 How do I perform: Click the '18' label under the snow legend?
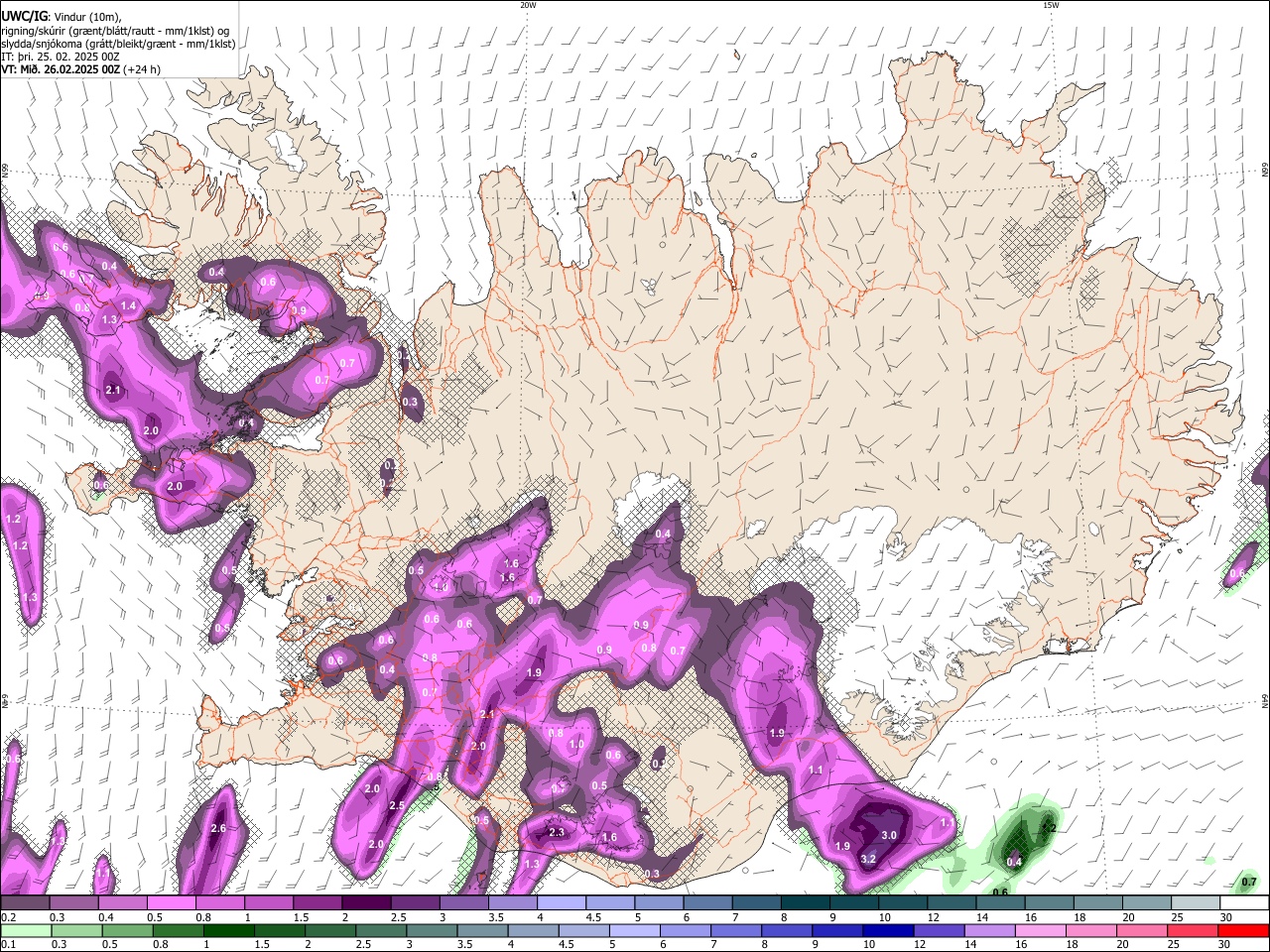[x=1079, y=917]
